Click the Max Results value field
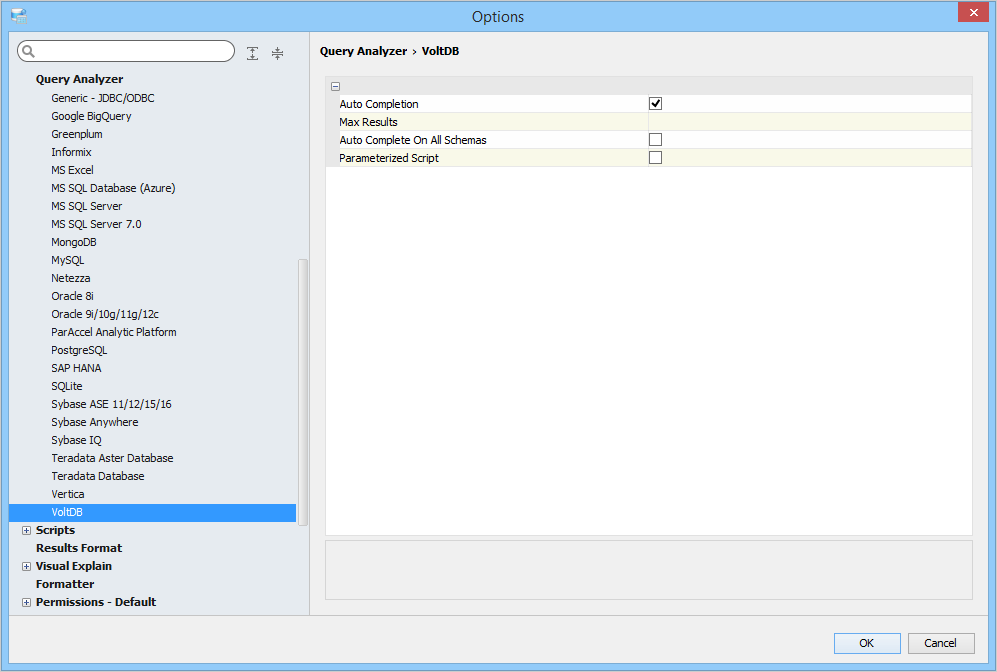 809,122
